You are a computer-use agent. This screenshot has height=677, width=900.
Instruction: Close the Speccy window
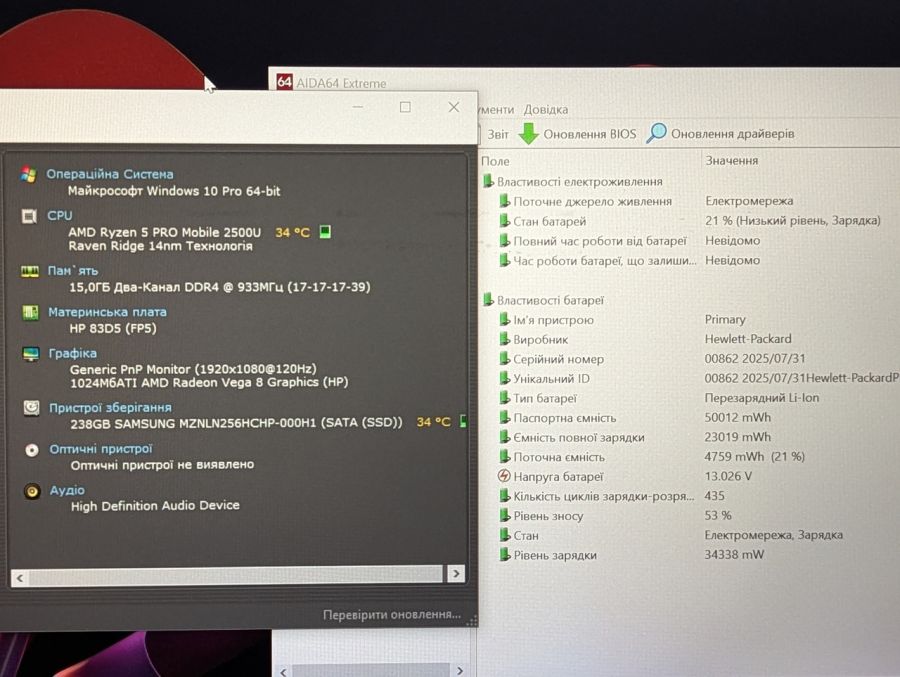[x=453, y=107]
